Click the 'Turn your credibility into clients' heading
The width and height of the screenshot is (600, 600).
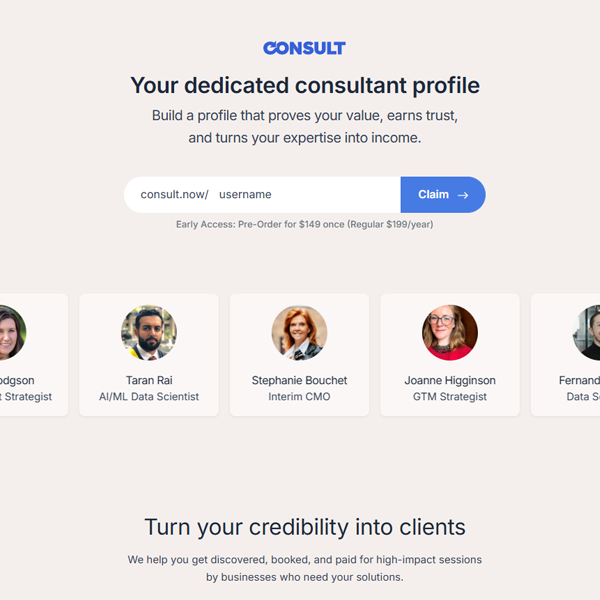304,527
